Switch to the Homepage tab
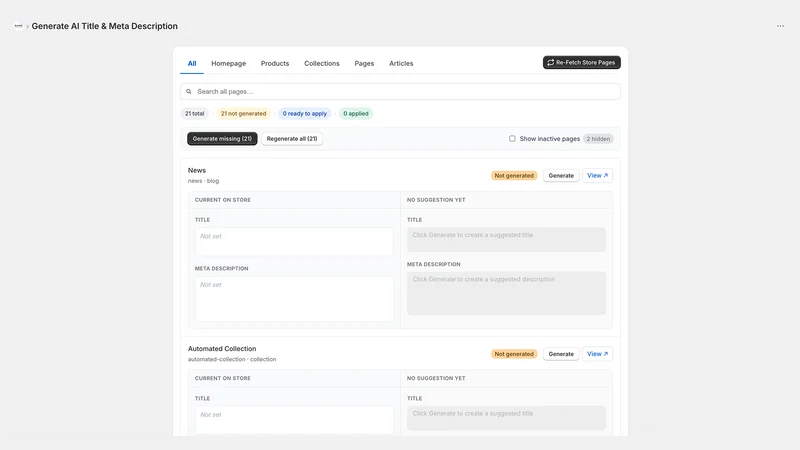This screenshot has height=450, width=800. click(229, 63)
